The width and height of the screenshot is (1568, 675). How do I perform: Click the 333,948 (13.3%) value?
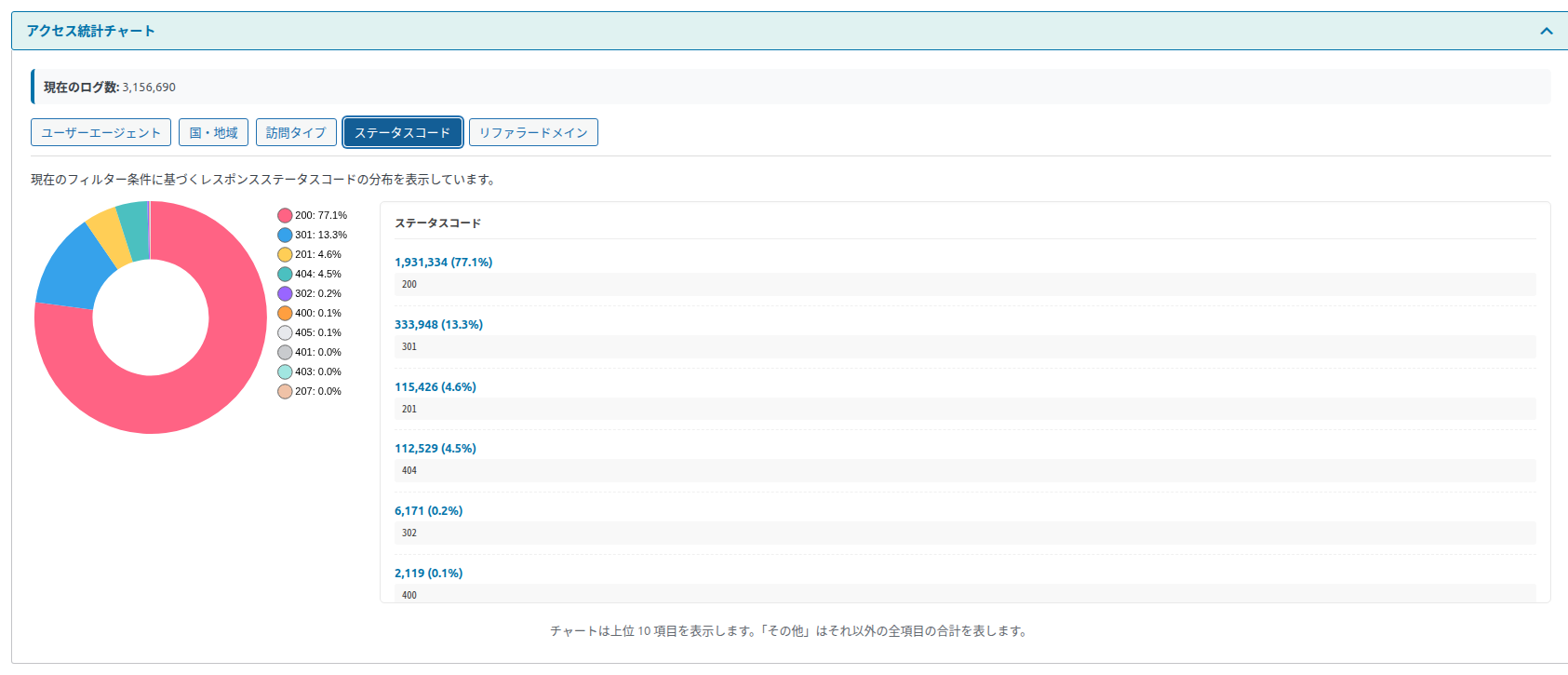click(438, 325)
